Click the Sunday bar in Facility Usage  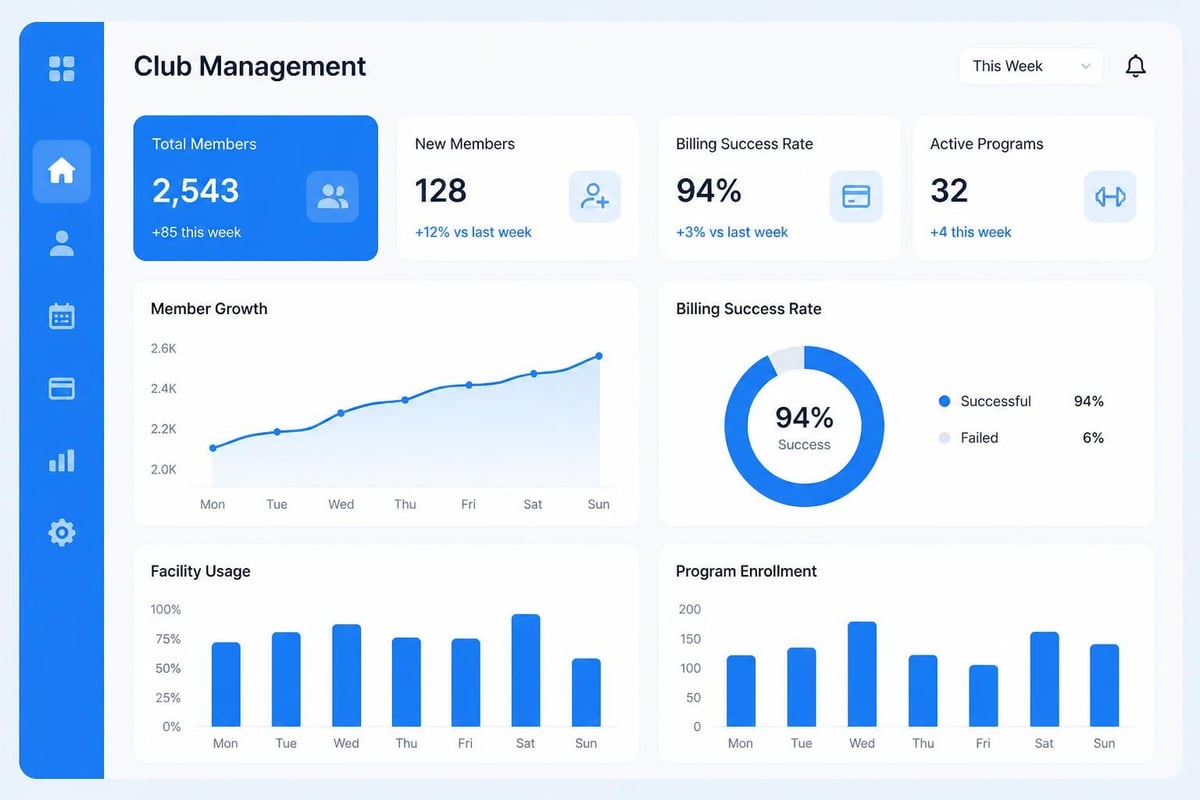click(586, 693)
